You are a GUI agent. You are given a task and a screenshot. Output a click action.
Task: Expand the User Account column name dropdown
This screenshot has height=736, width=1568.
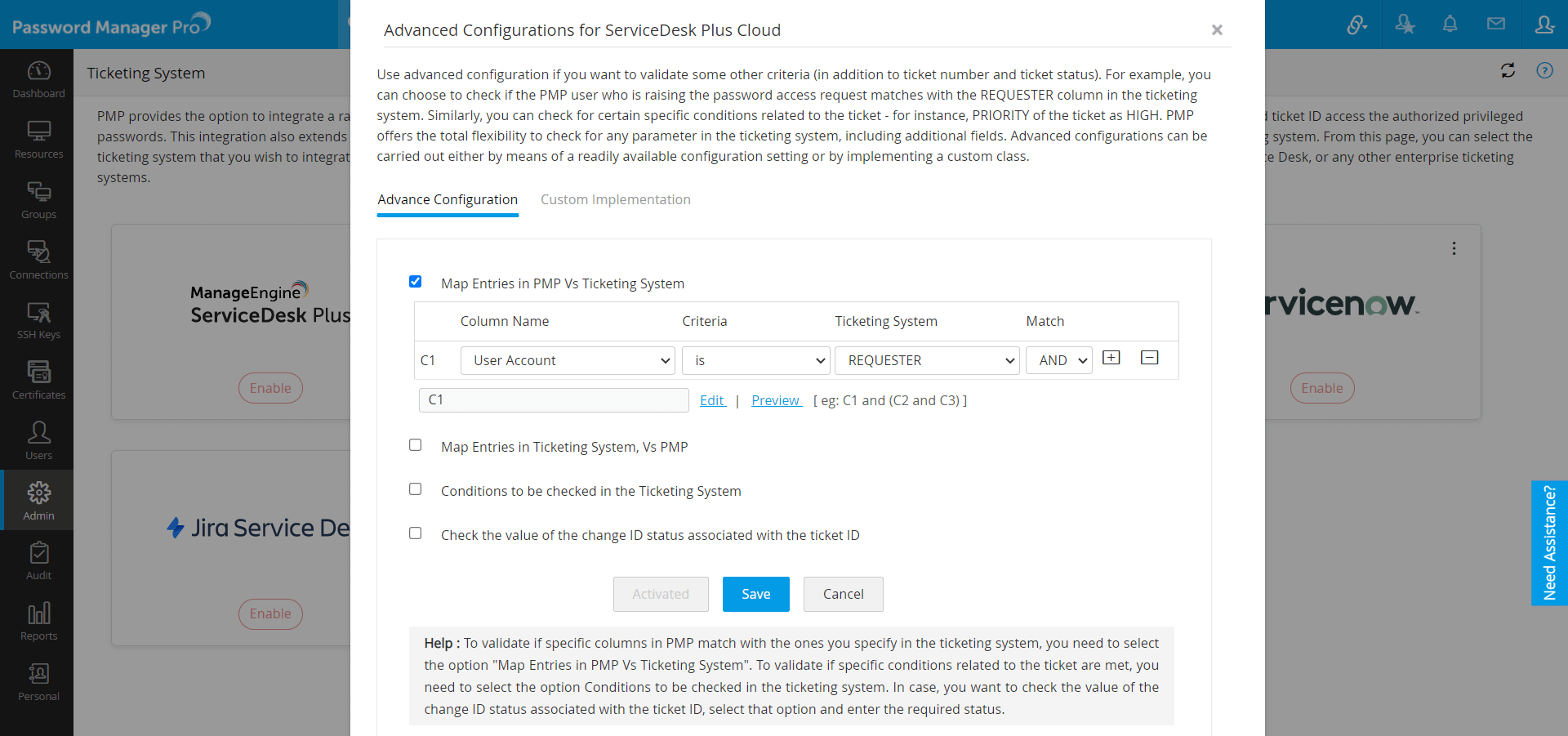(568, 360)
